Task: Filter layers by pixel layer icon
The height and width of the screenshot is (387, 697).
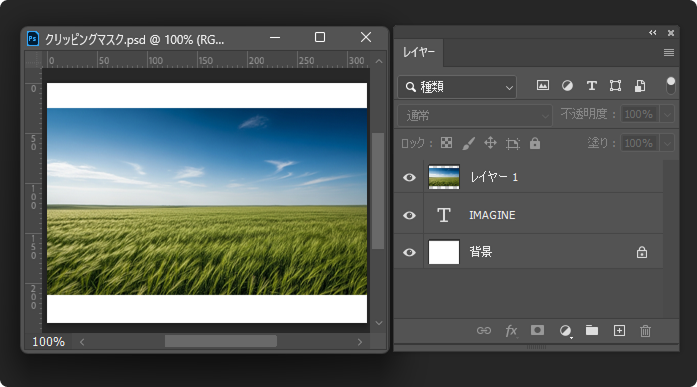Action: coord(543,85)
